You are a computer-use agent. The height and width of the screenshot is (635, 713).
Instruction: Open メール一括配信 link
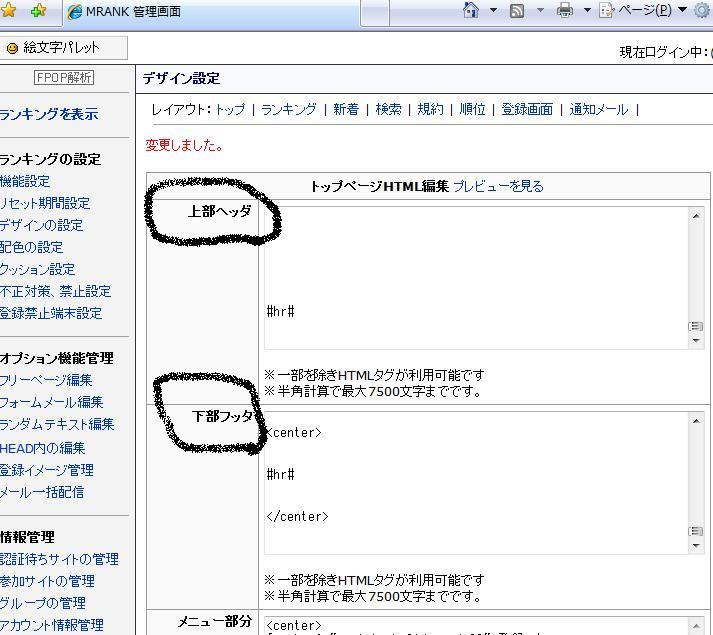click(x=42, y=492)
